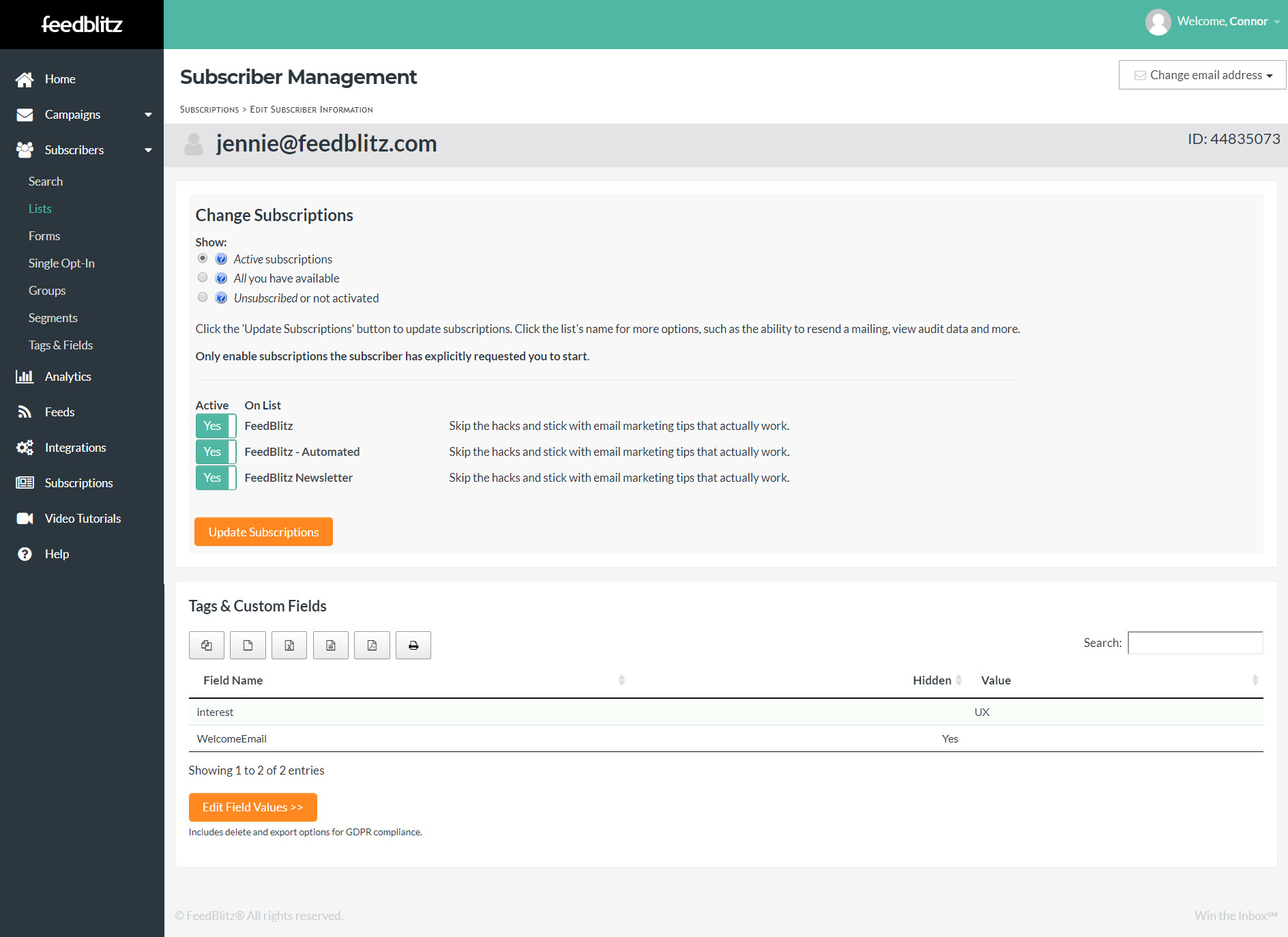Click help icon beside Active subscriptions

click(x=221, y=259)
